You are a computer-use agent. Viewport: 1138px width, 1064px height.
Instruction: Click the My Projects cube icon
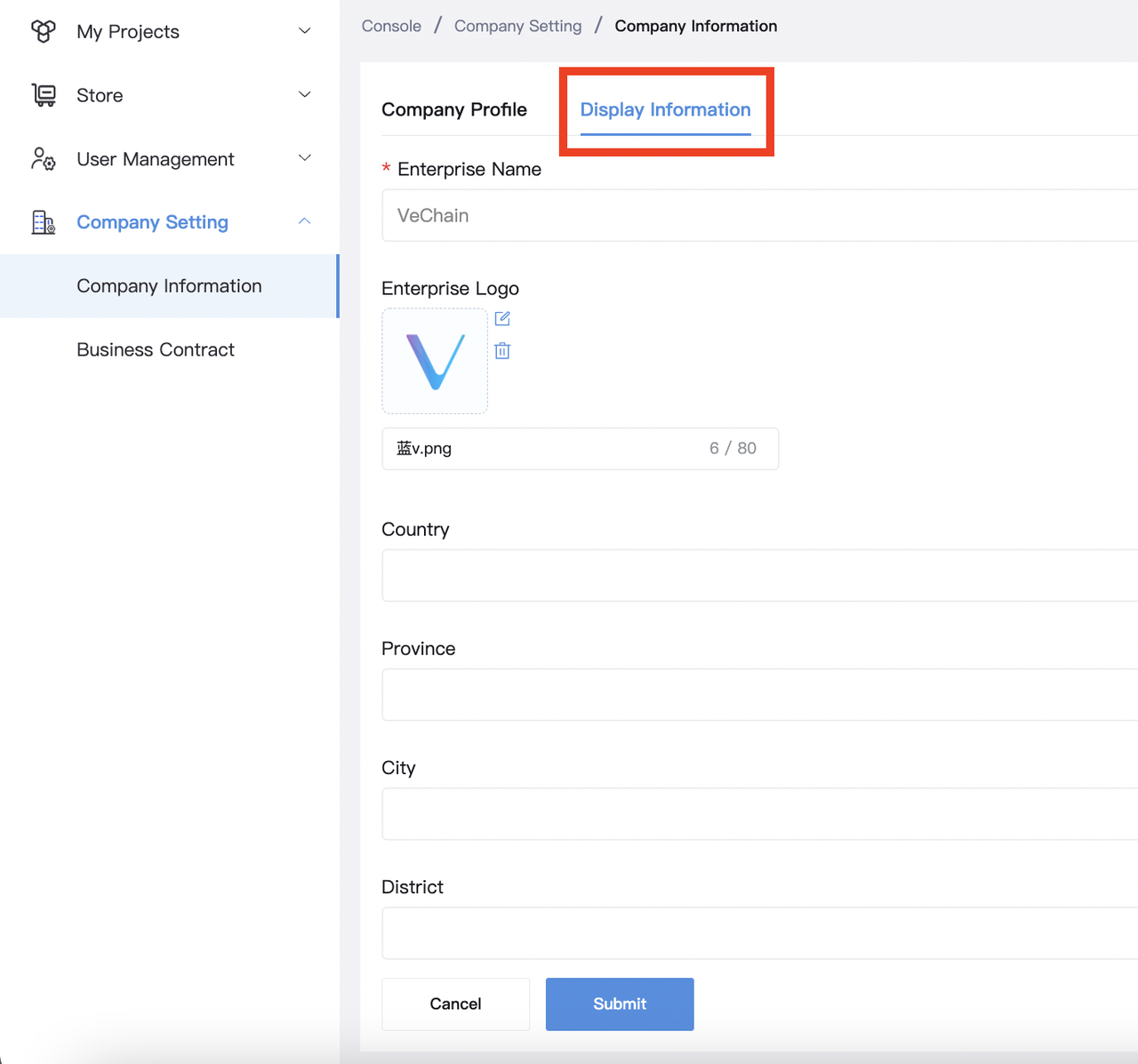(43, 31)
